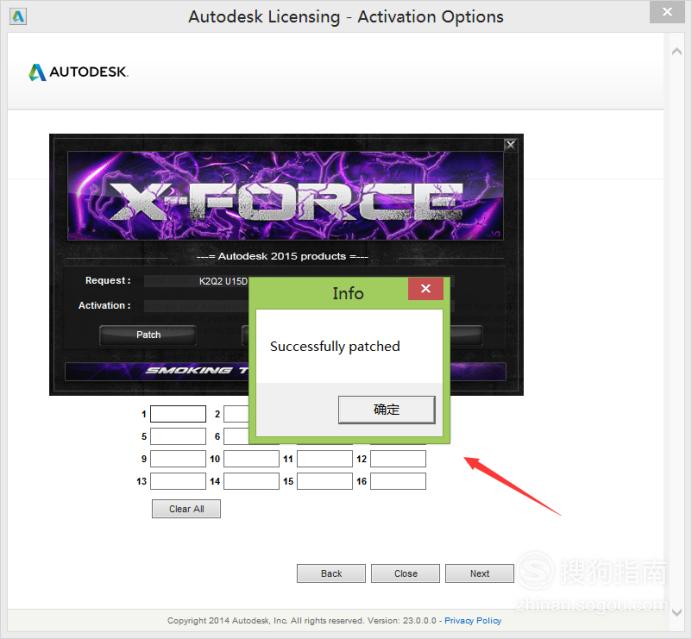The height and width of the screenshot is (639, 692).
Task: Click activation input box 16
Action: (398, 481)
